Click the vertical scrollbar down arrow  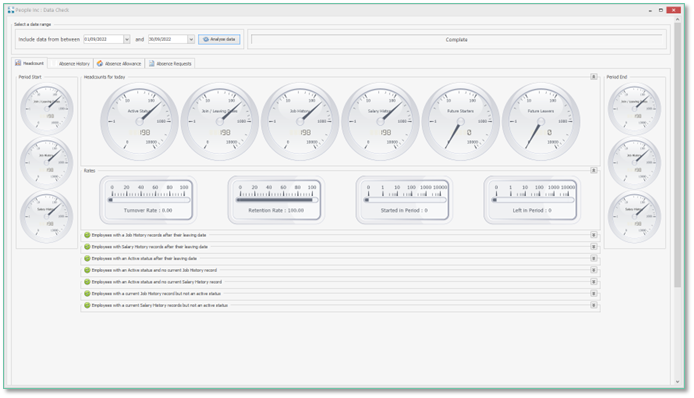click(x=677, y=382)
